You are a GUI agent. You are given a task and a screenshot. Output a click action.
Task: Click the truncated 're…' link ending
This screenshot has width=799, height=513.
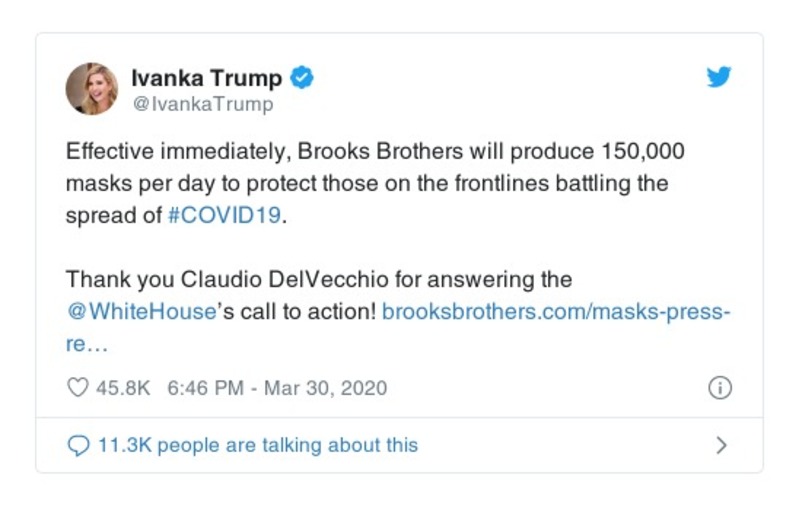(86, 342)
